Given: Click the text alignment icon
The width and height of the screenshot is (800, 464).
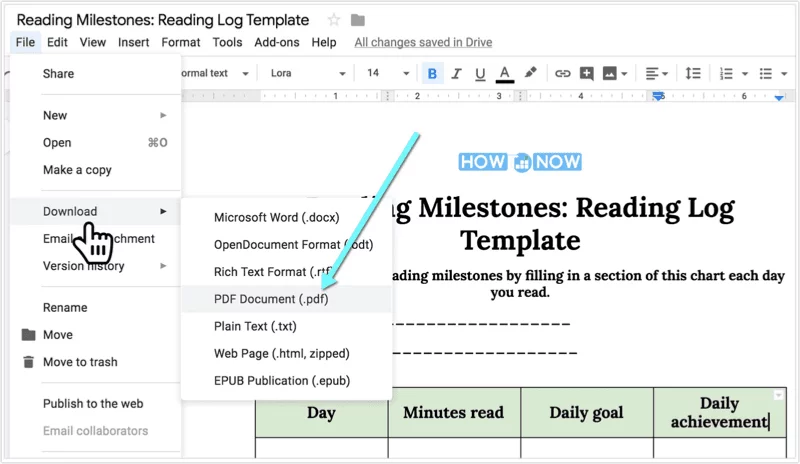Looking at the screenshot, I should pyautogui.click(x=652, y=74).
